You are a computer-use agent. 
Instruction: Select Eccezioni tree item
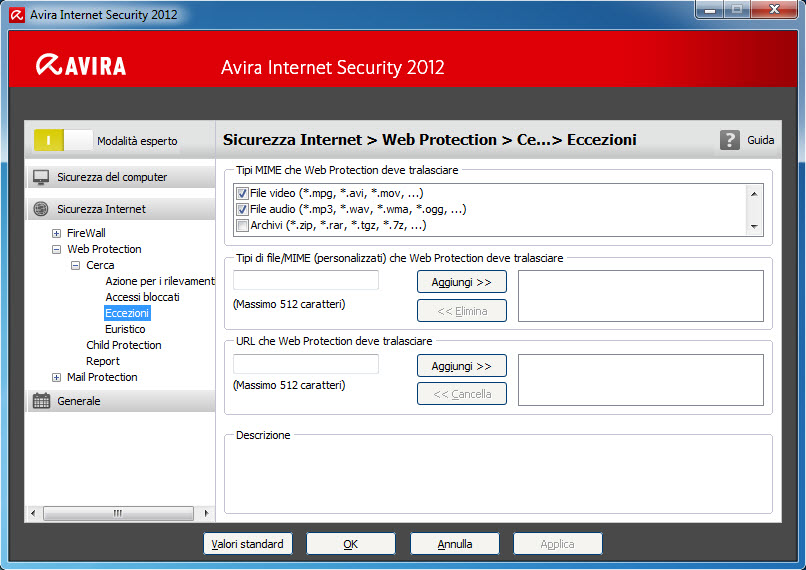(127, 313)
